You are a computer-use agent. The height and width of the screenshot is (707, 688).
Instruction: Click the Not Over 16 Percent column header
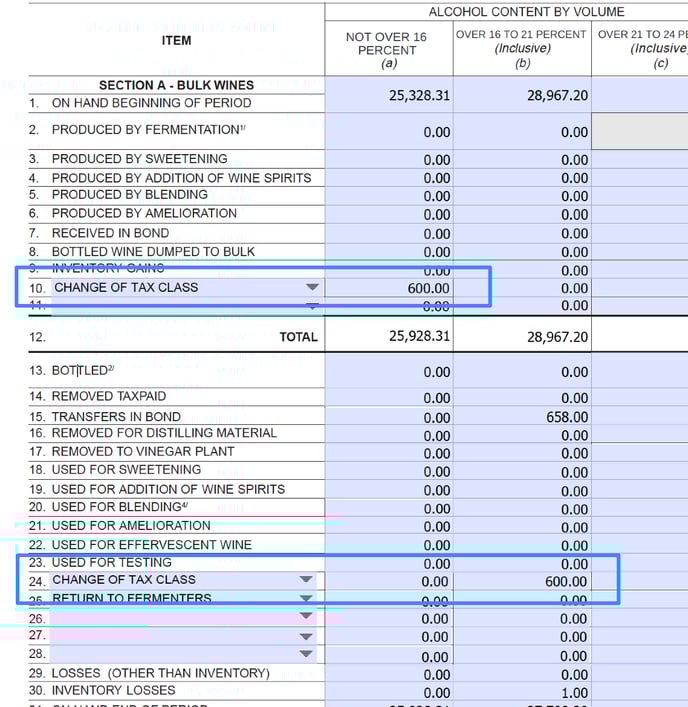pos(388,50)
